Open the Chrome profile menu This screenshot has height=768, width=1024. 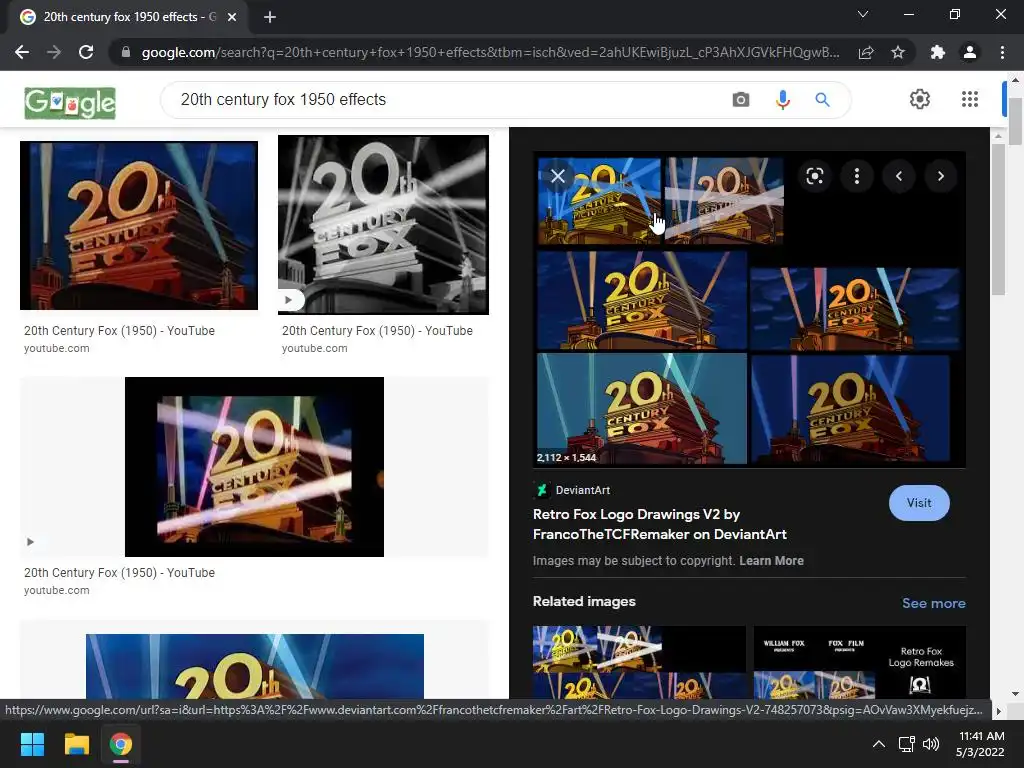coord(970,52)
